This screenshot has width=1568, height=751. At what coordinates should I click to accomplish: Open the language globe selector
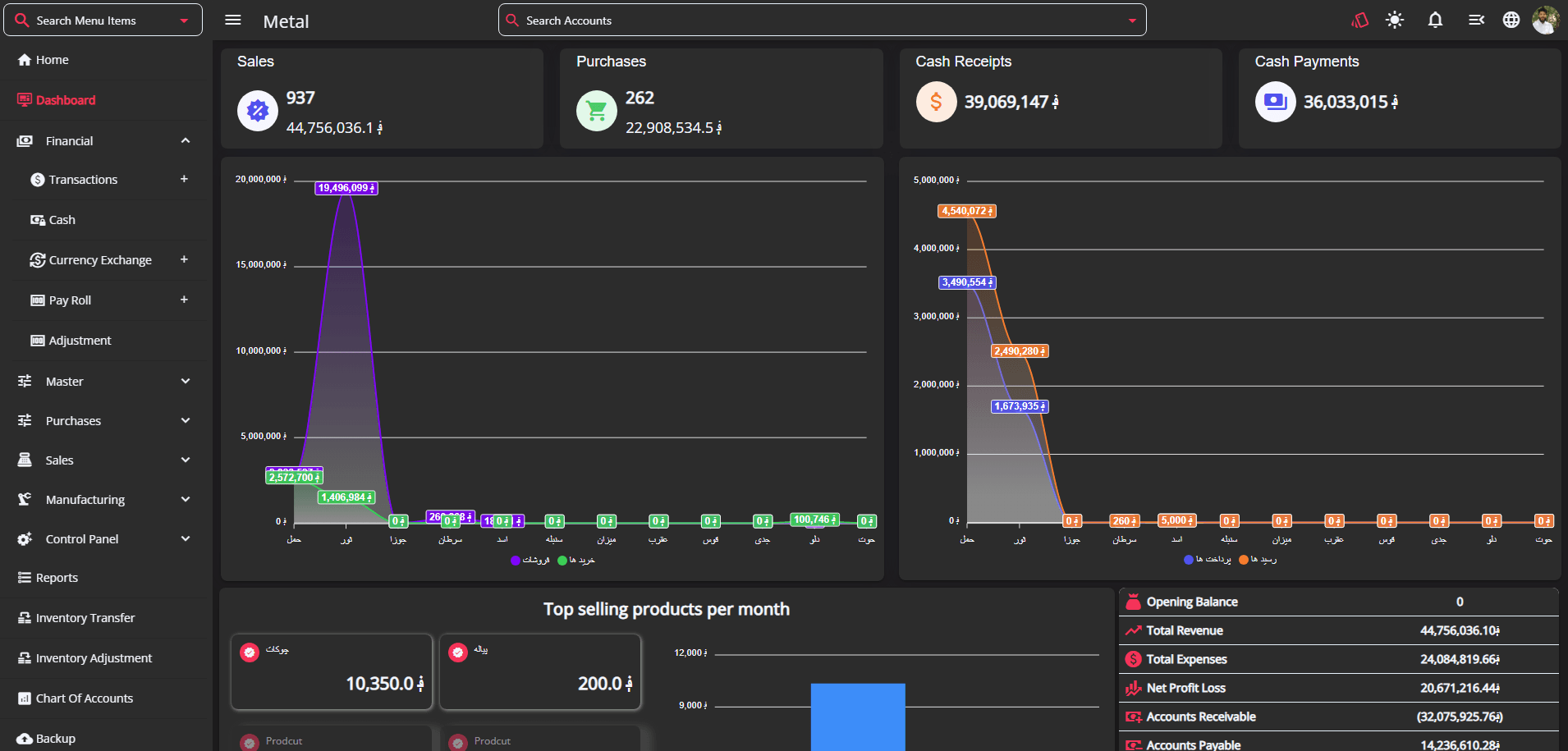point(1511,19)
